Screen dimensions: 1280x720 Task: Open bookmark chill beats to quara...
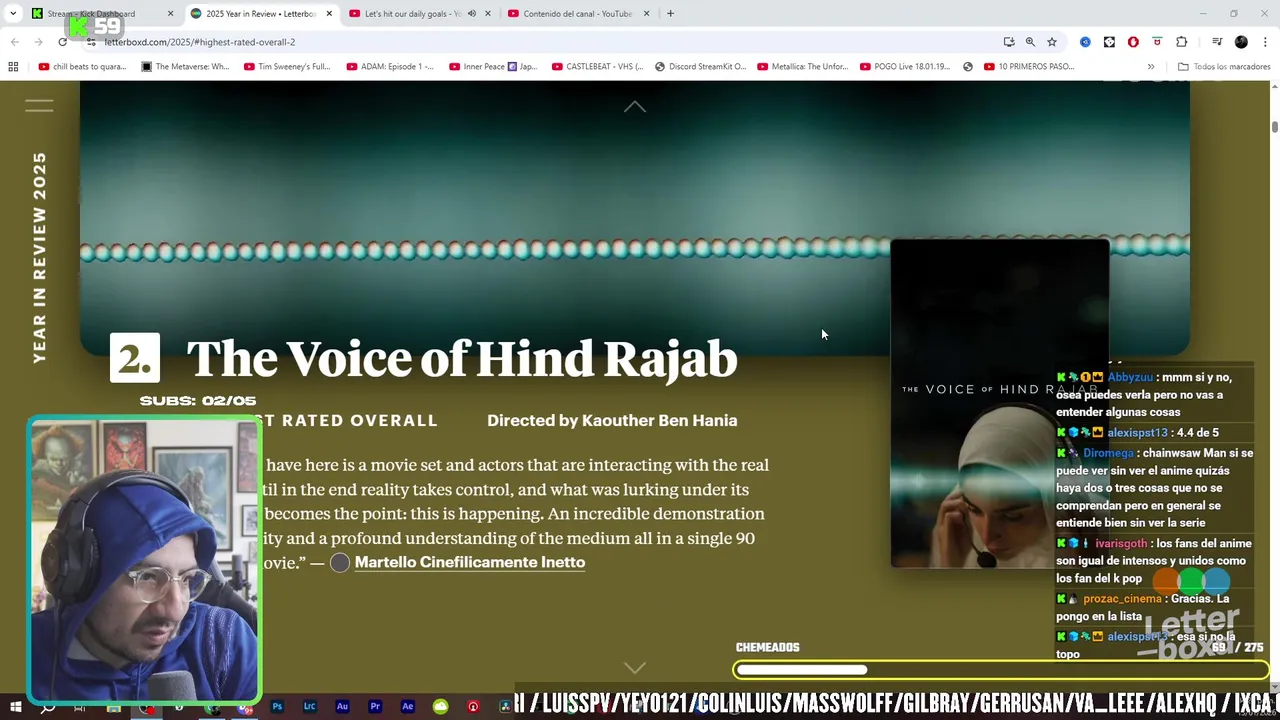[82, 67]
